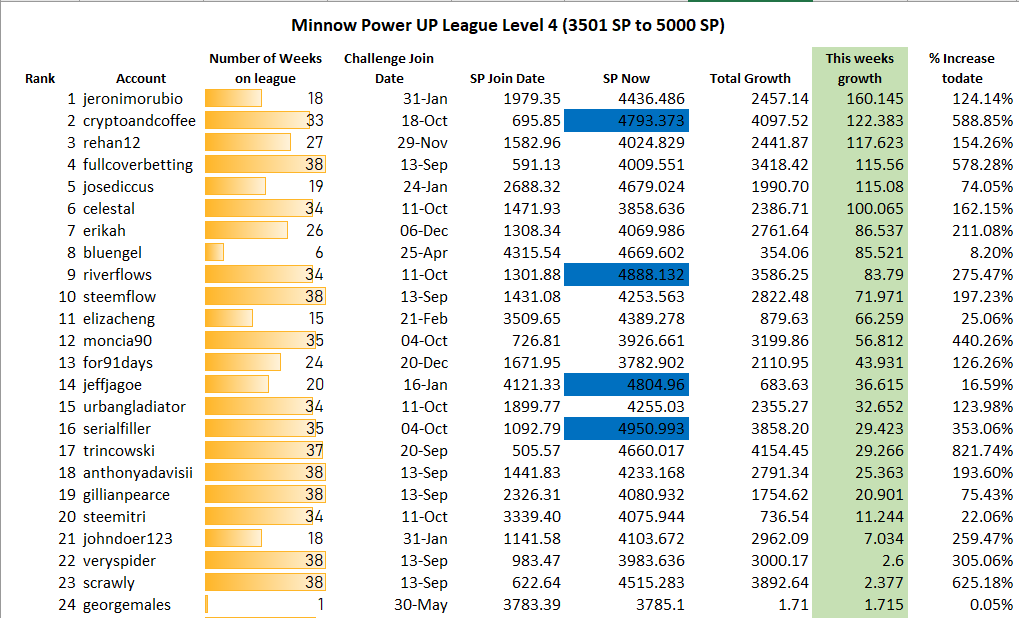Screen dimensions: 1019x618
Task: Select this week's growth value 2.6
Action: [x=893, y=561]
